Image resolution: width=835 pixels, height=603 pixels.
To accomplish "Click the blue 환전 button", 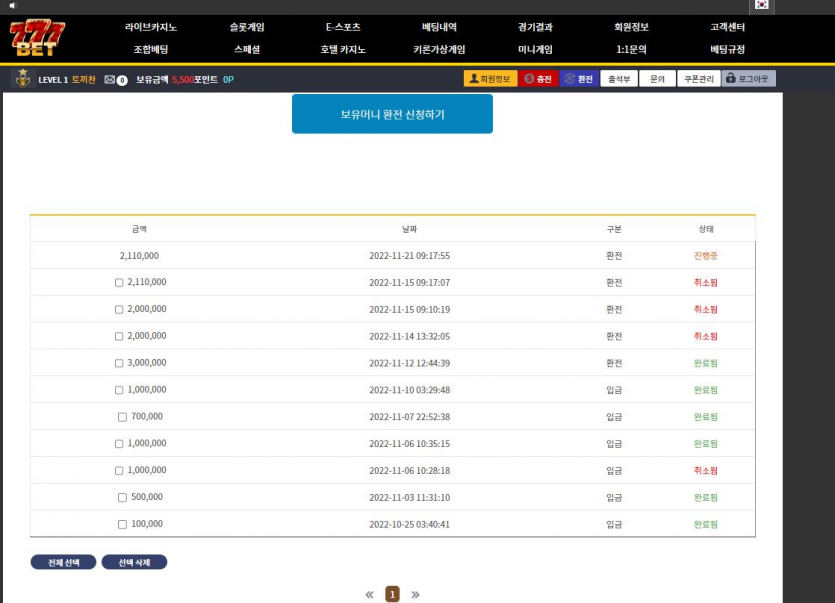I will [579, 79].
